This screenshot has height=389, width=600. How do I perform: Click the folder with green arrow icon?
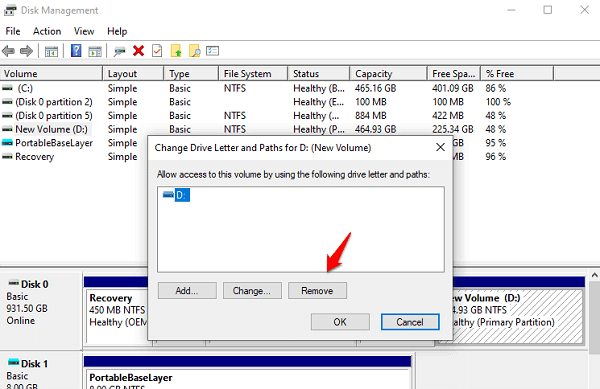coord(176,50)
